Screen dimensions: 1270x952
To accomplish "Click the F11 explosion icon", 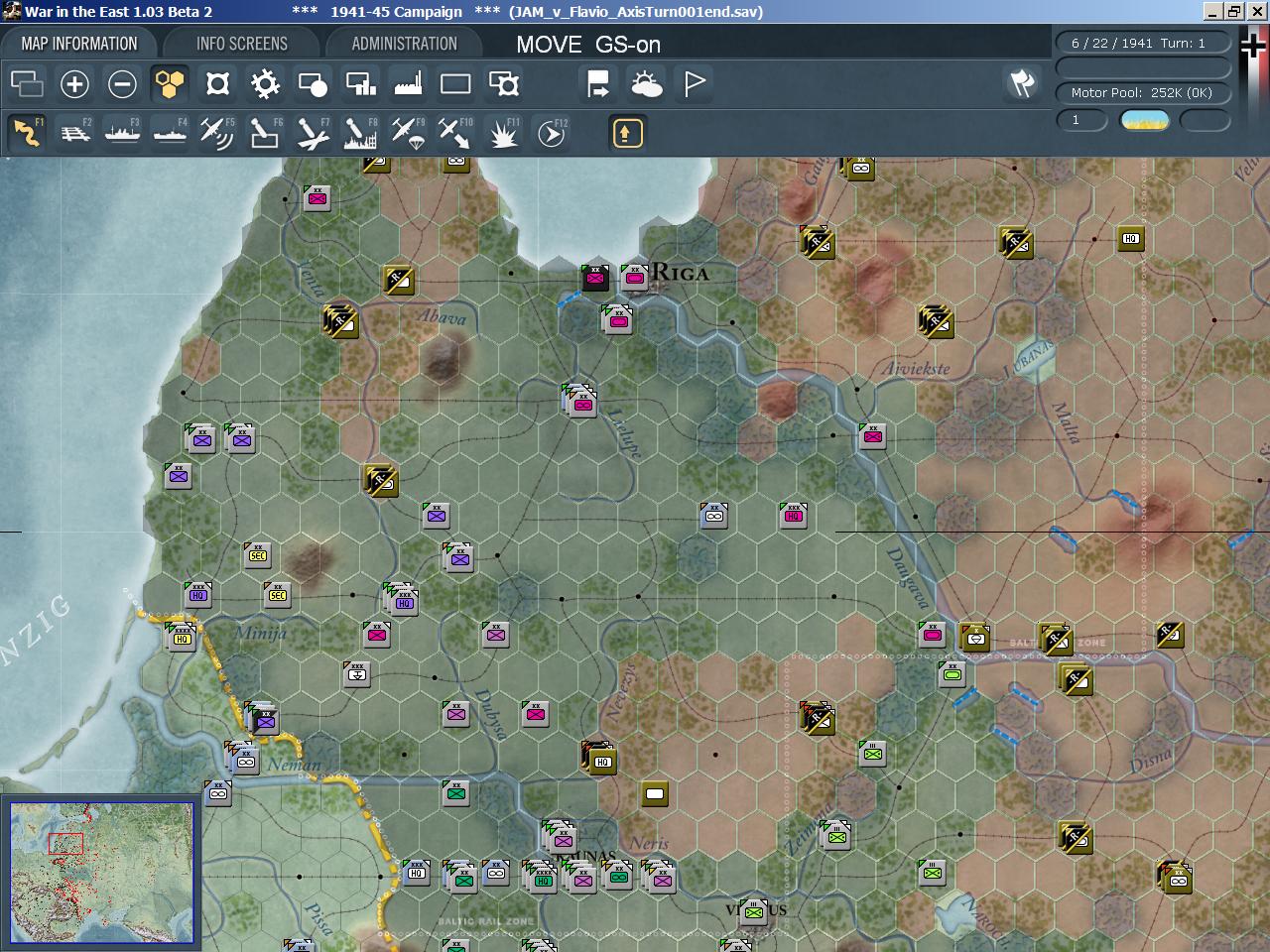I will tap(504, 133).
